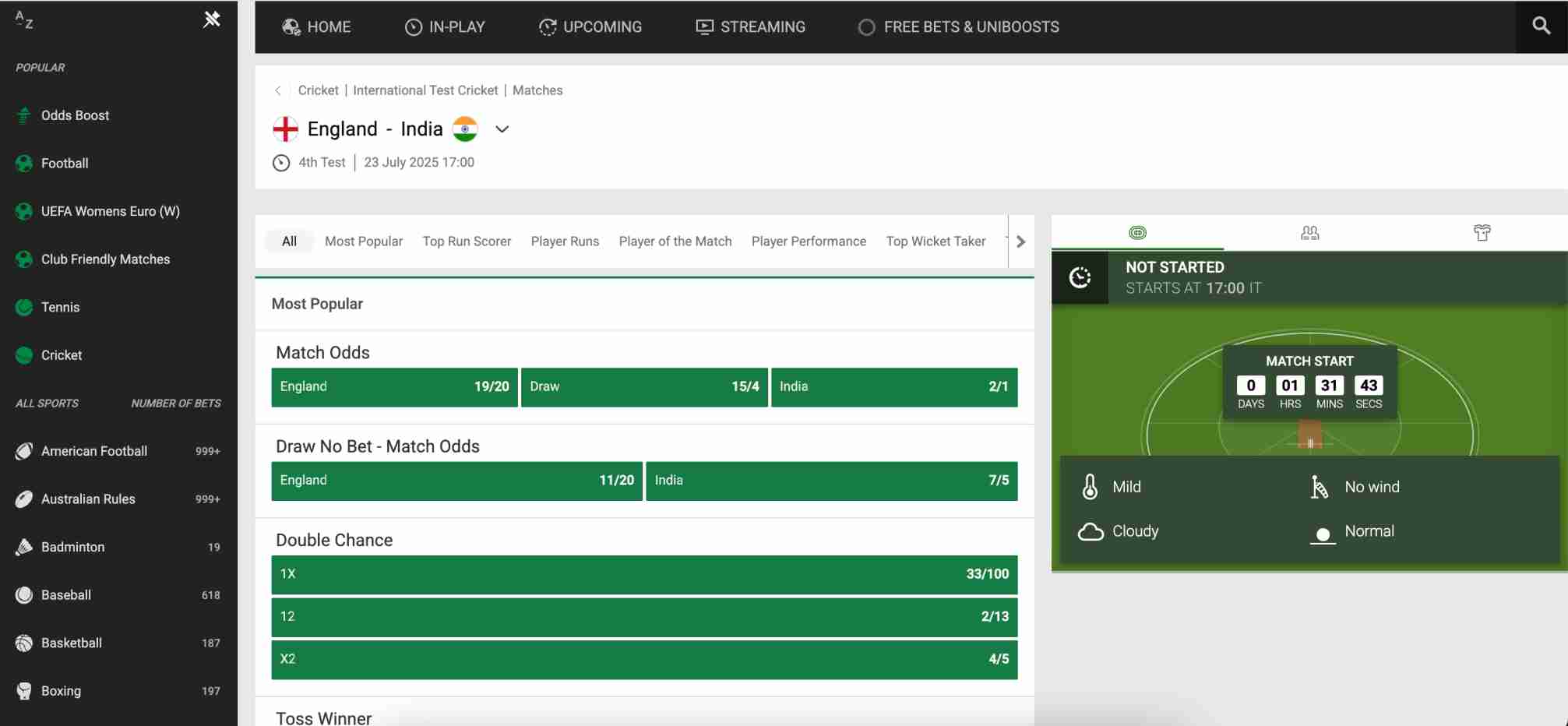Select the pitch view tab icon
1568x726 pixels.
[1137, 232]
